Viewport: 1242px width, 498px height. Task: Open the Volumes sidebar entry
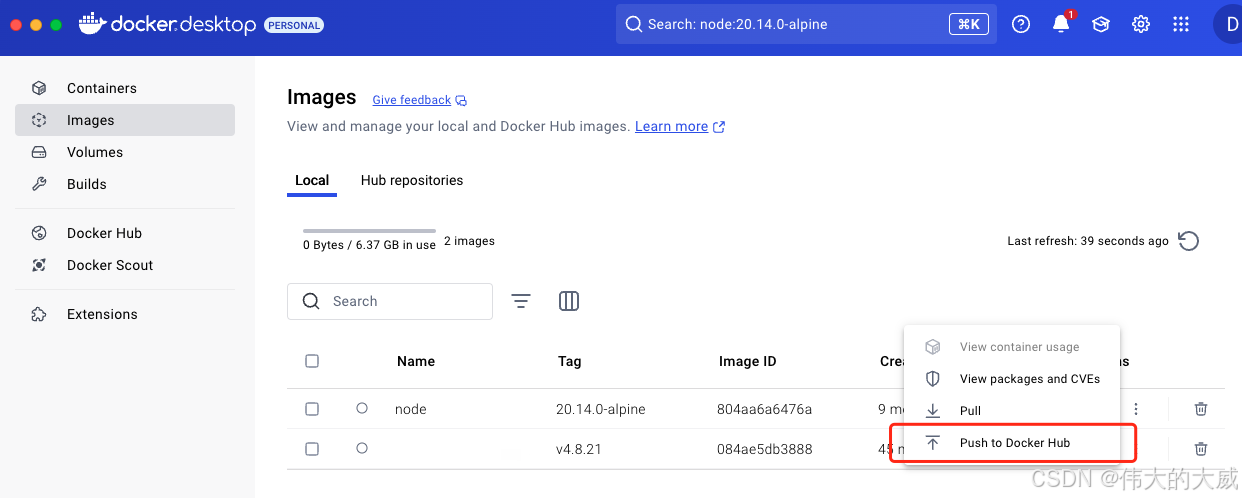[125, 152]
